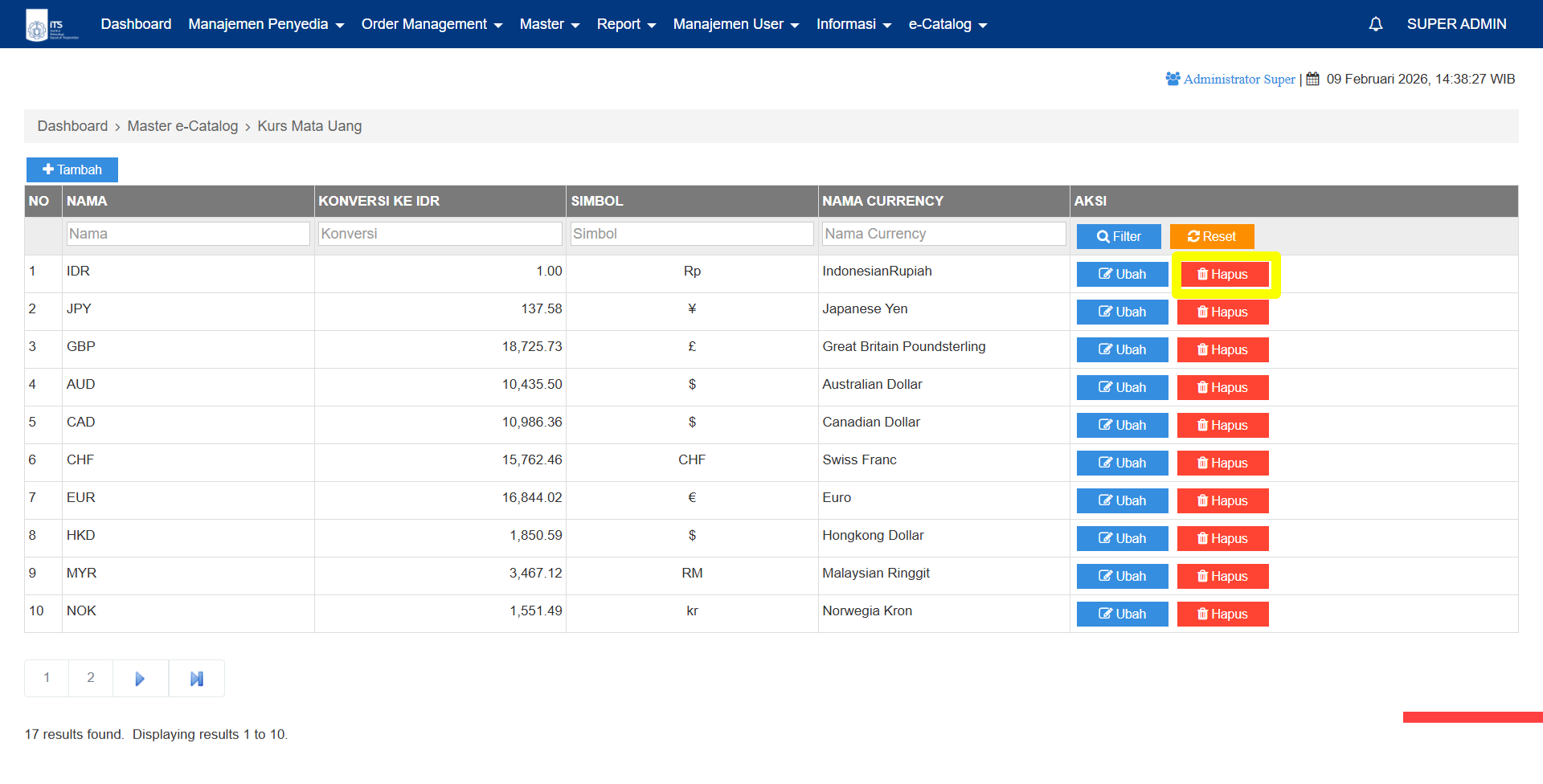Screen dimensions: 1543x784
Task: Click the ITS logo in navbar
Action: point(51,25)
